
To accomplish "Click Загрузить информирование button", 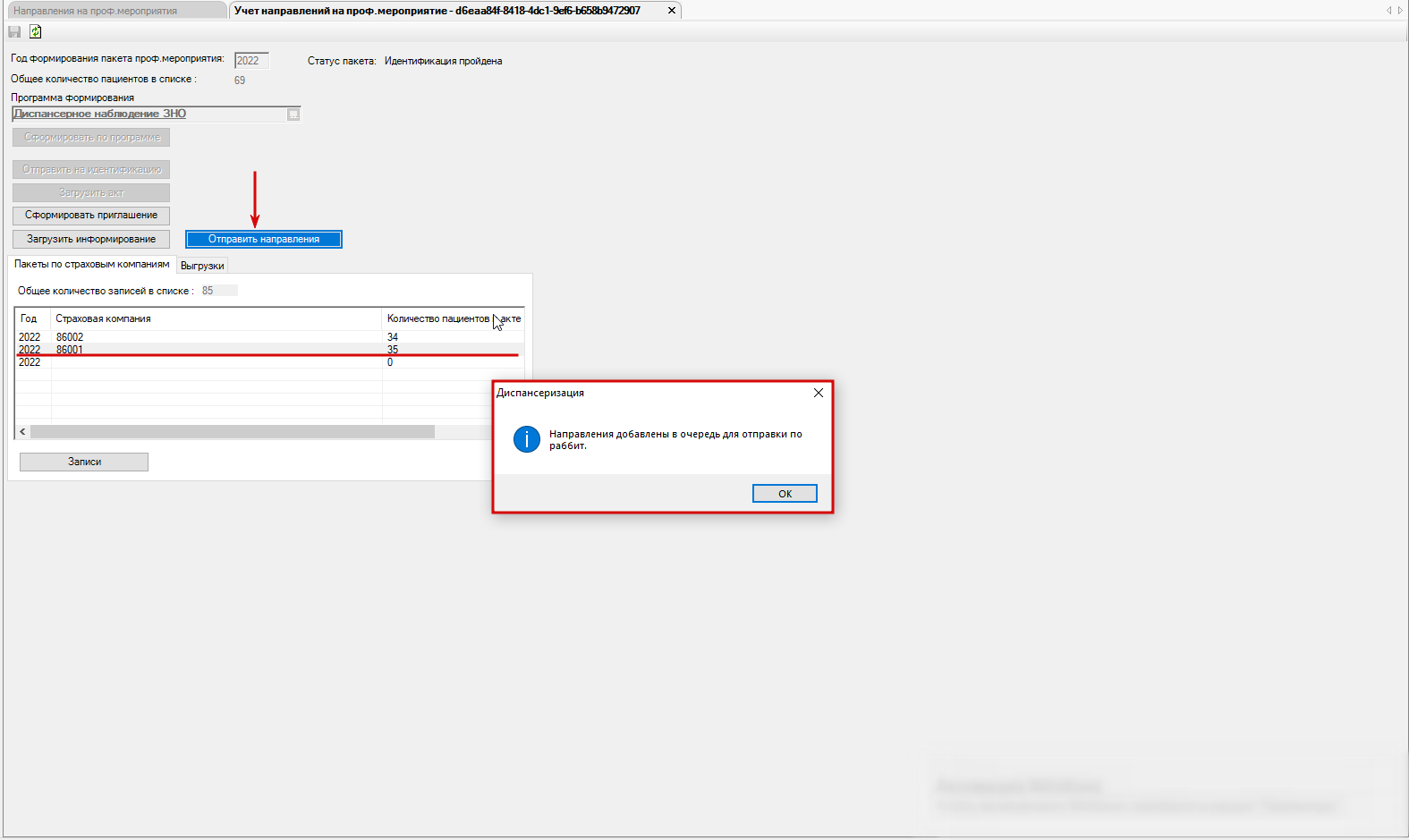I will 91,239.
